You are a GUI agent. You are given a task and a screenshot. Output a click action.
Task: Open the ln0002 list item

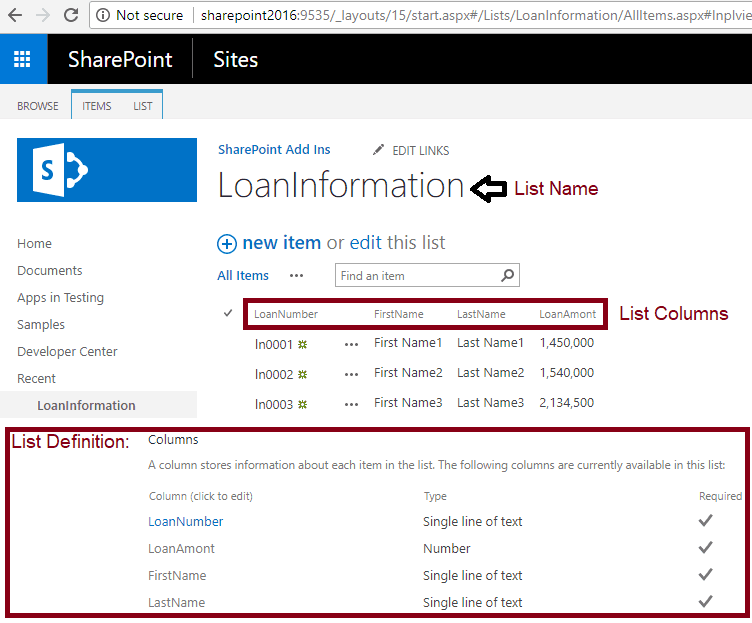(x=273, y=375)
